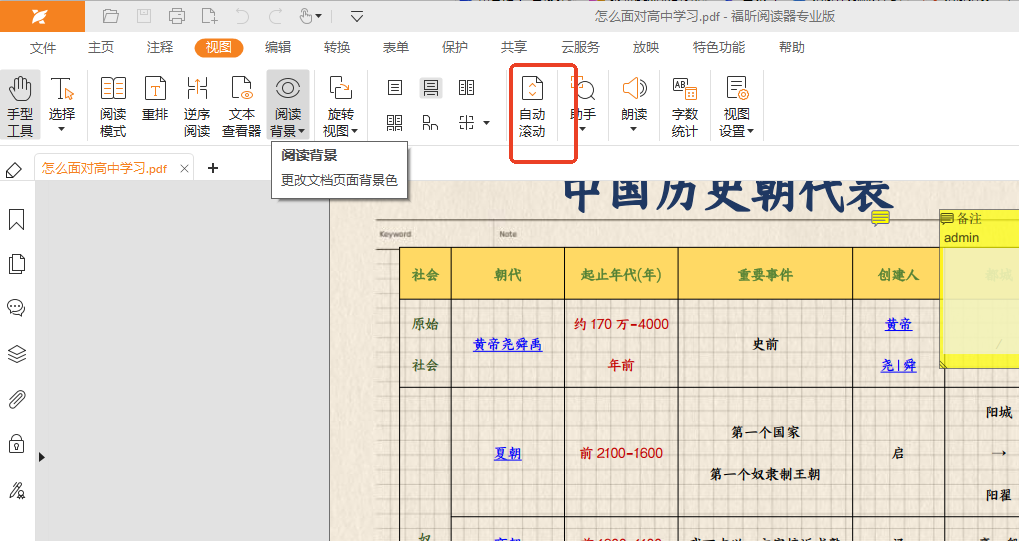Open the security lock panel

pos(16,444)
